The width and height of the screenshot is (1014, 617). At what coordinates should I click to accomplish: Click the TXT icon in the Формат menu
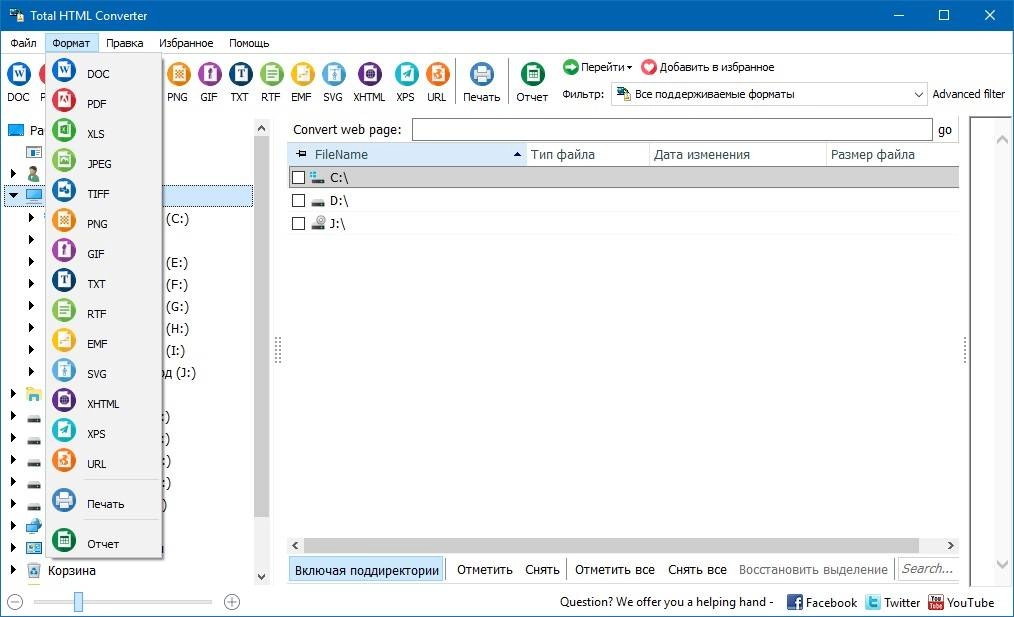64,280
